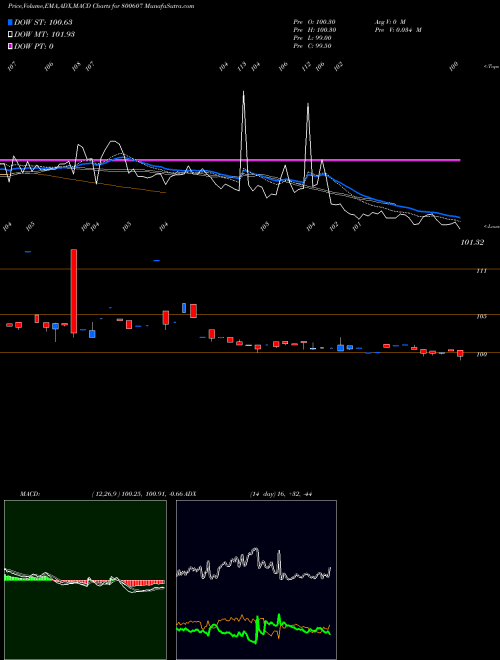Click the chart title mentioning ManafaSutra.com

pos(101,6)
